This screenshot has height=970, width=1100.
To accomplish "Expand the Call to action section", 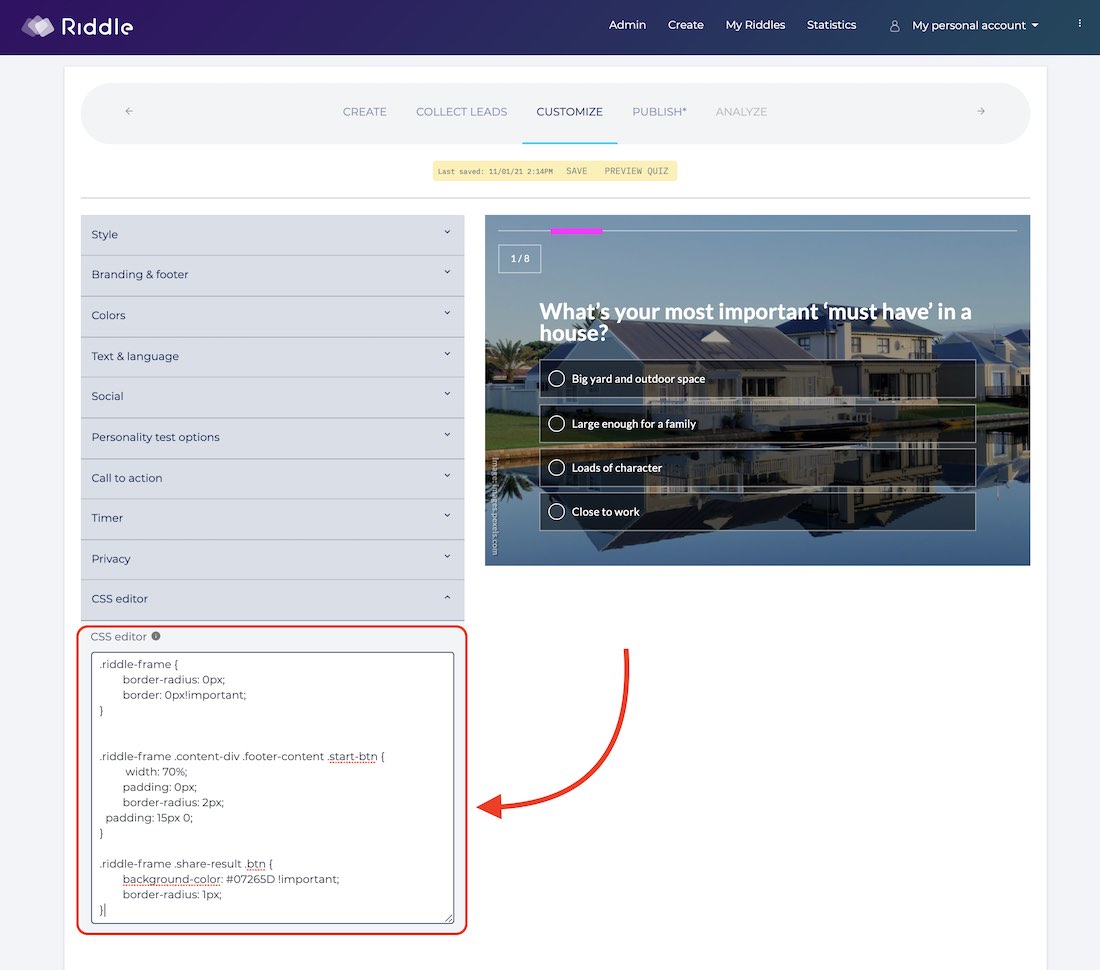I will pyautogui.click(x=272, y=478).
